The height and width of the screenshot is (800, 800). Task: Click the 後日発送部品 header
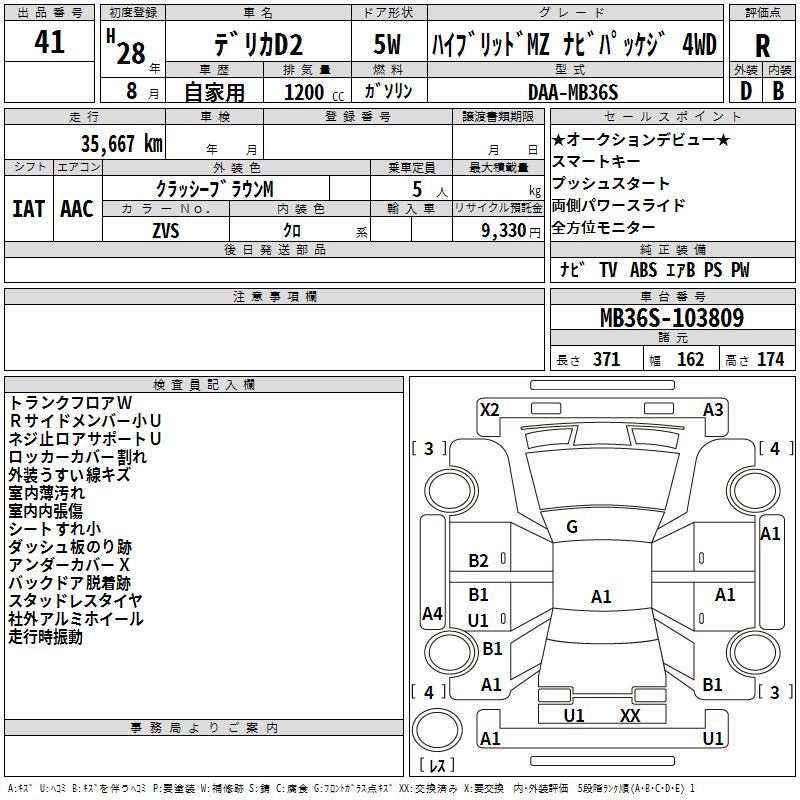274,249
